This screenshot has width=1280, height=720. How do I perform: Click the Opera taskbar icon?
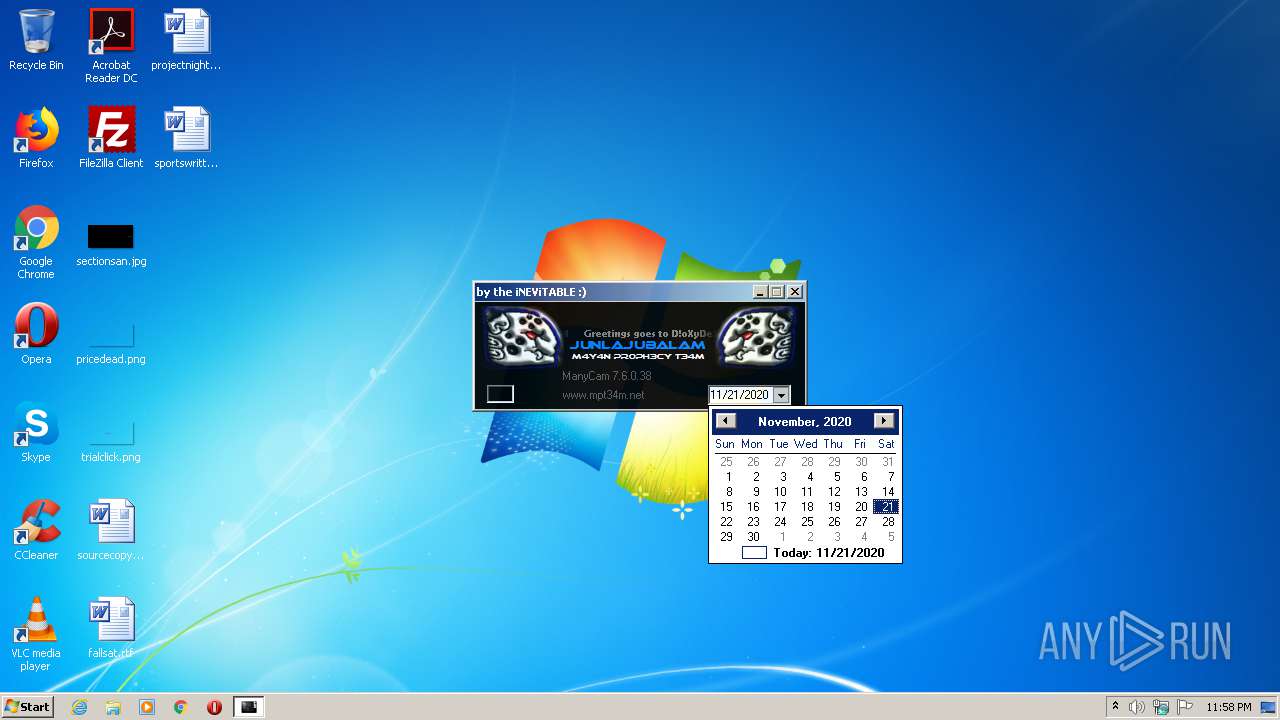click(x=215, y=707)
